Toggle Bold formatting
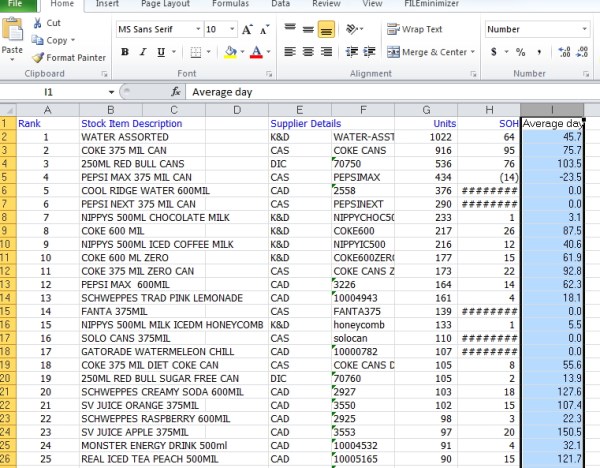Image resolution: width=600 pixels, height=468 pixels. 125,52
